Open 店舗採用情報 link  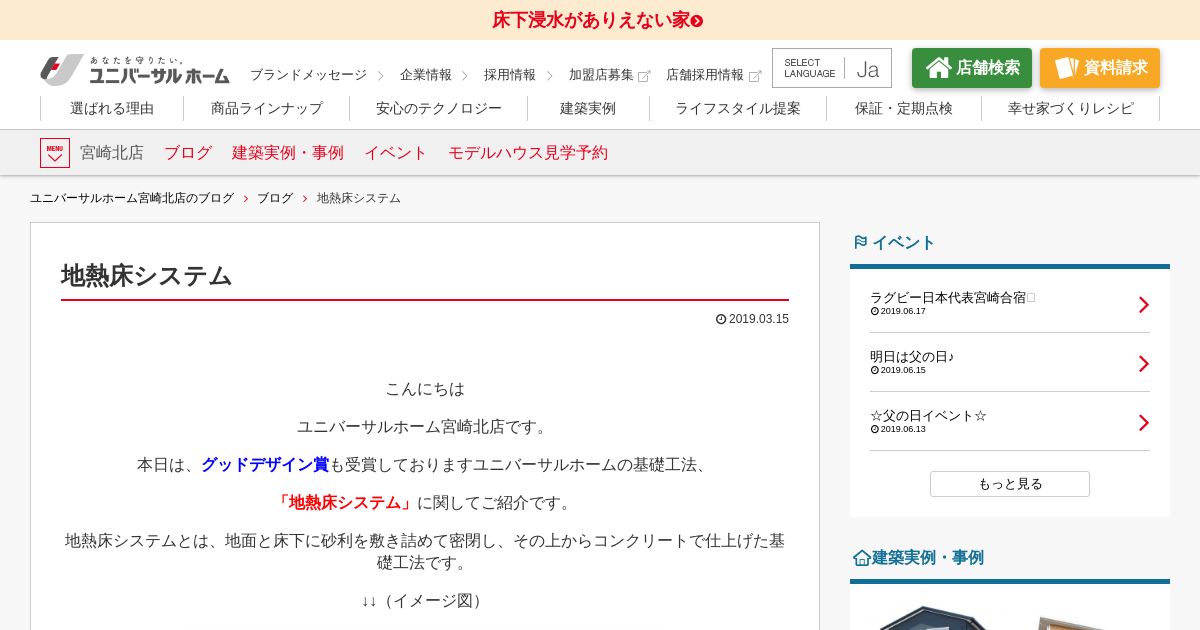[x=705, y=75]
